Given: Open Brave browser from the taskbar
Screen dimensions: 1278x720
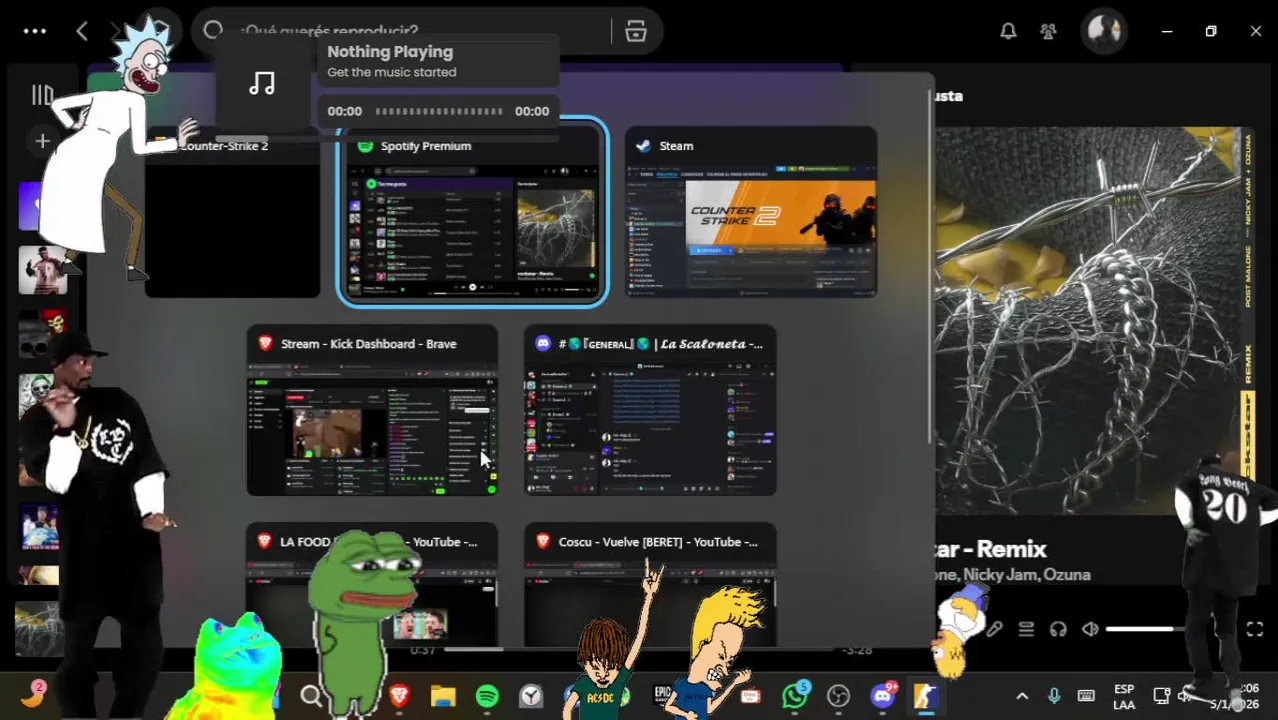Looking at the screenshot, I should click(x=399, y=696).
